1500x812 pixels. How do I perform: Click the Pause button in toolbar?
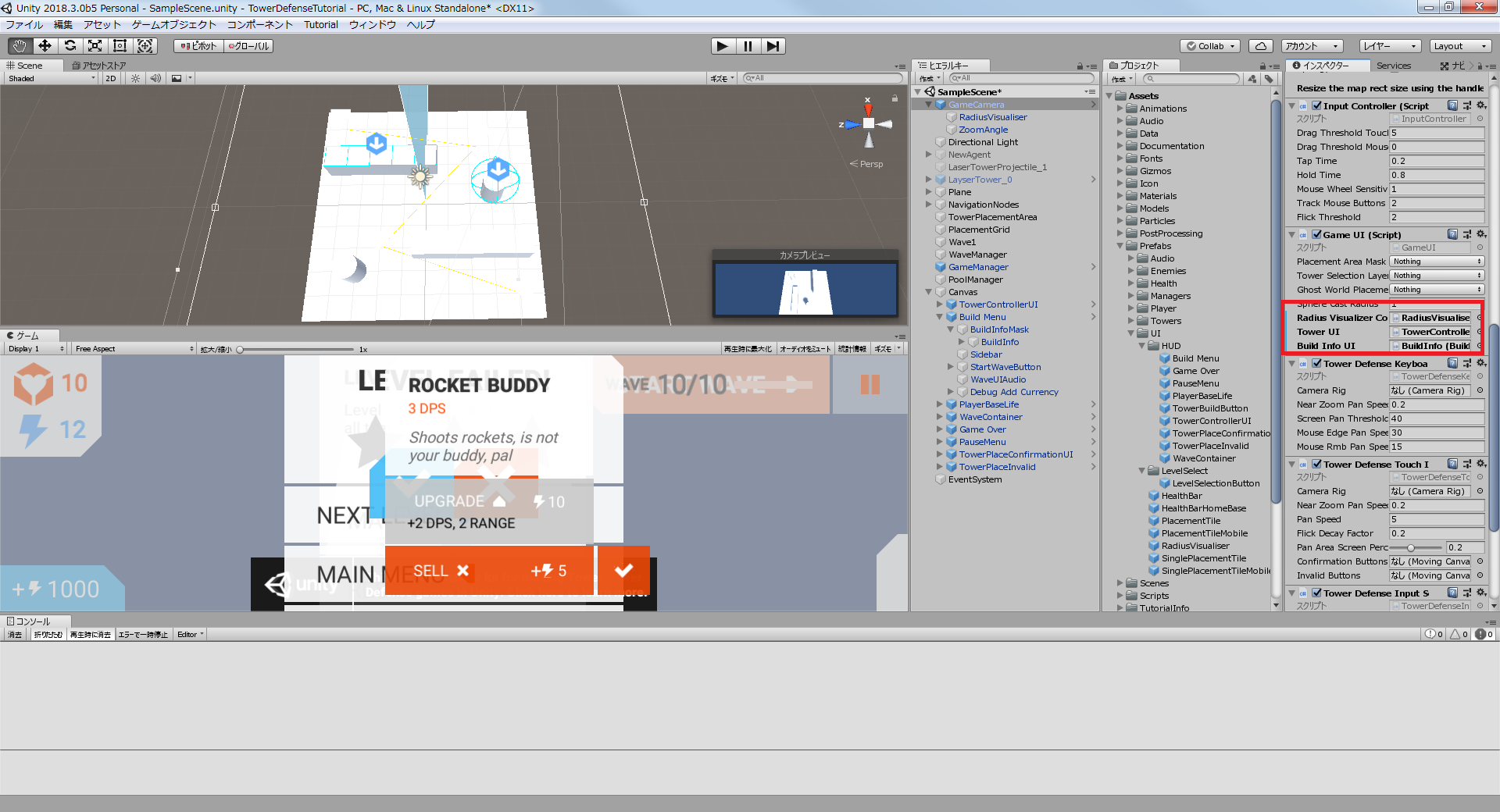(x=748, y=46)
